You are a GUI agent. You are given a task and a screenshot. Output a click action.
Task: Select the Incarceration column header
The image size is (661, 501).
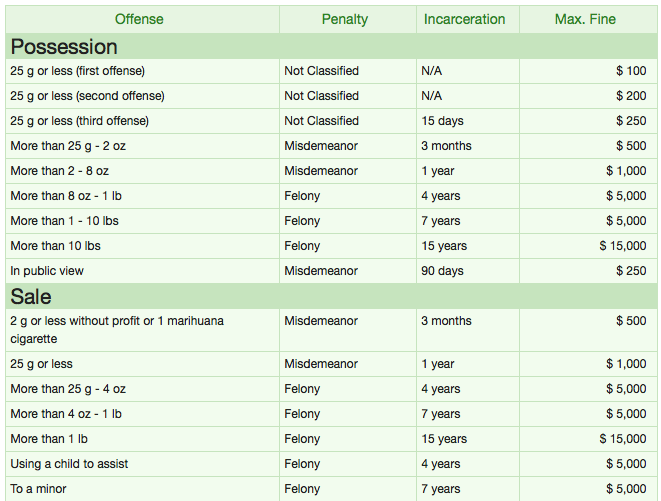464,19
